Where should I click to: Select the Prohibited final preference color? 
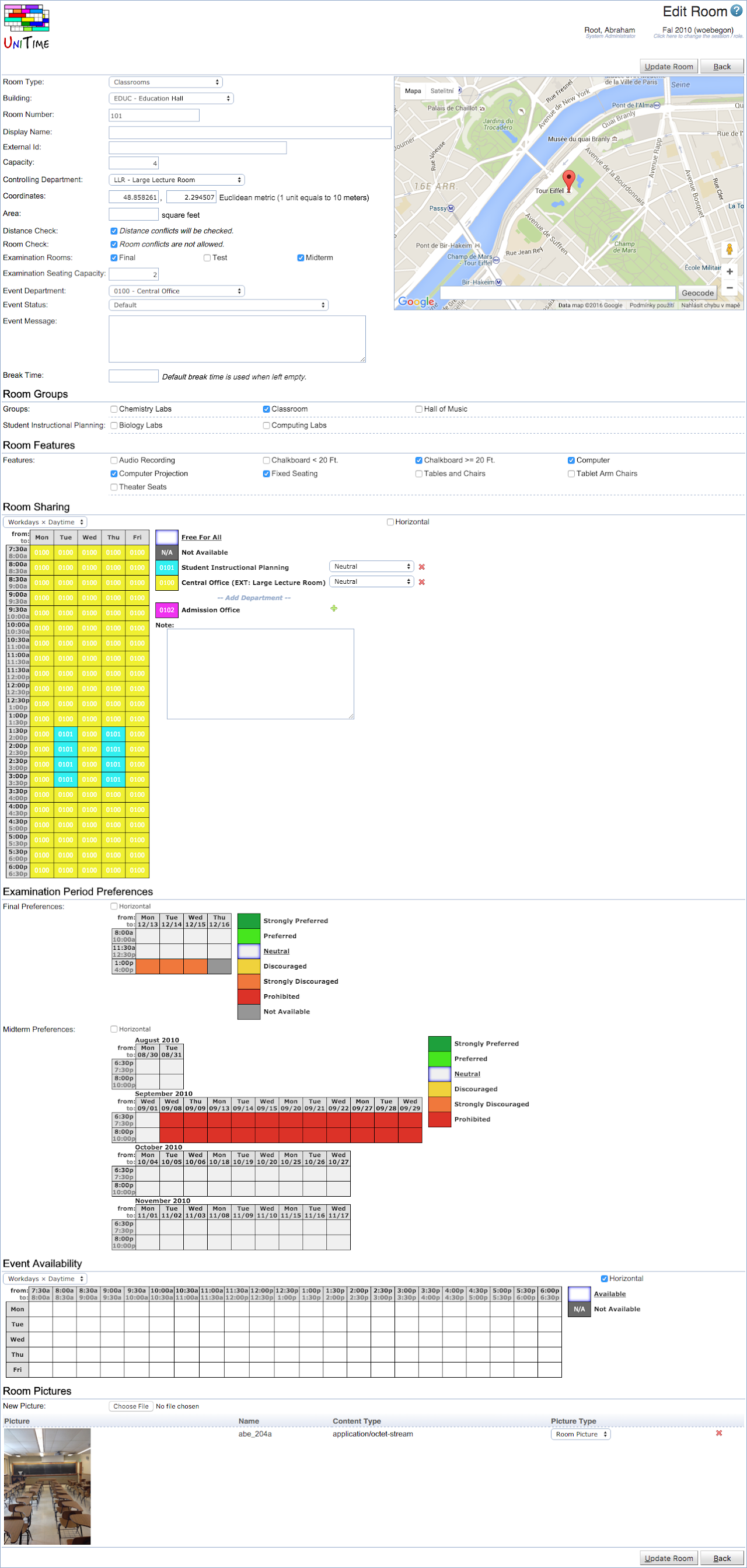point(248,996)
